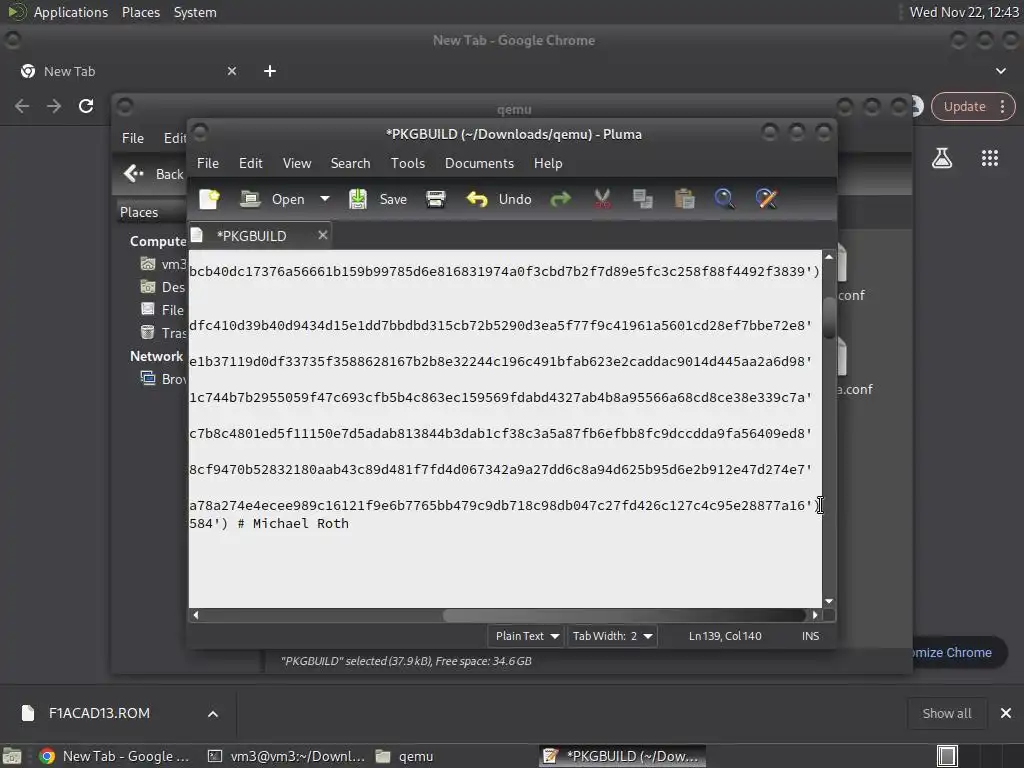This screenshot has width=1024, height=768.
Task: Open a new Chrome tab with plus
Action: 270,71
